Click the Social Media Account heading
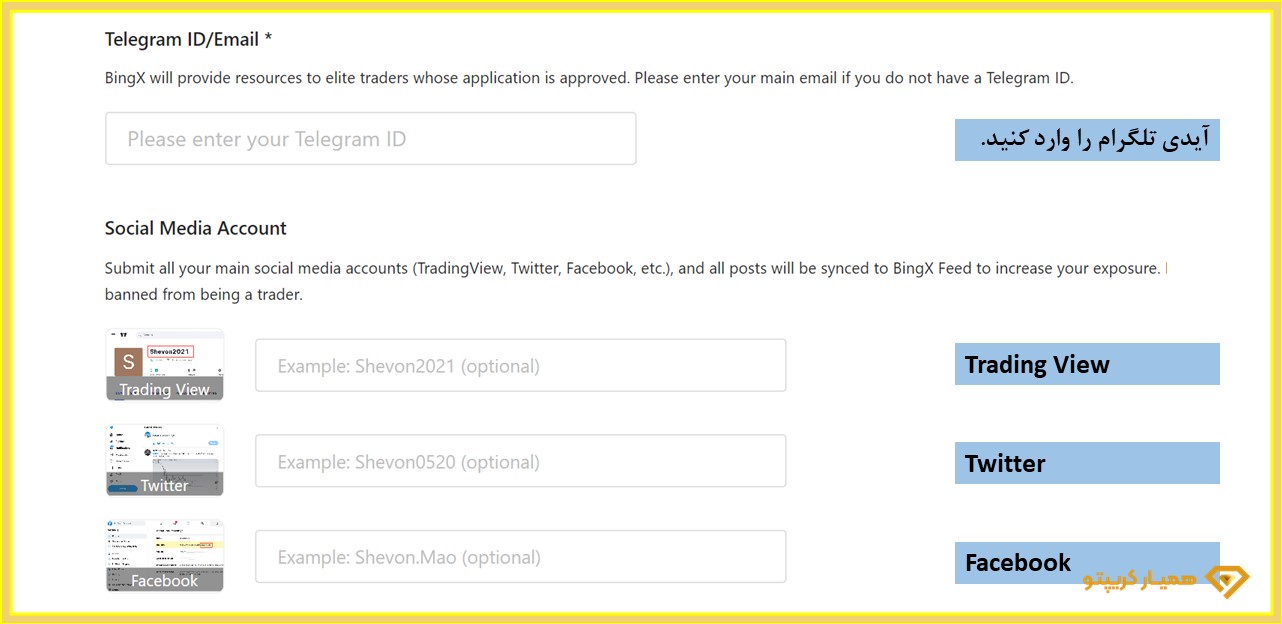 [196, 228]
